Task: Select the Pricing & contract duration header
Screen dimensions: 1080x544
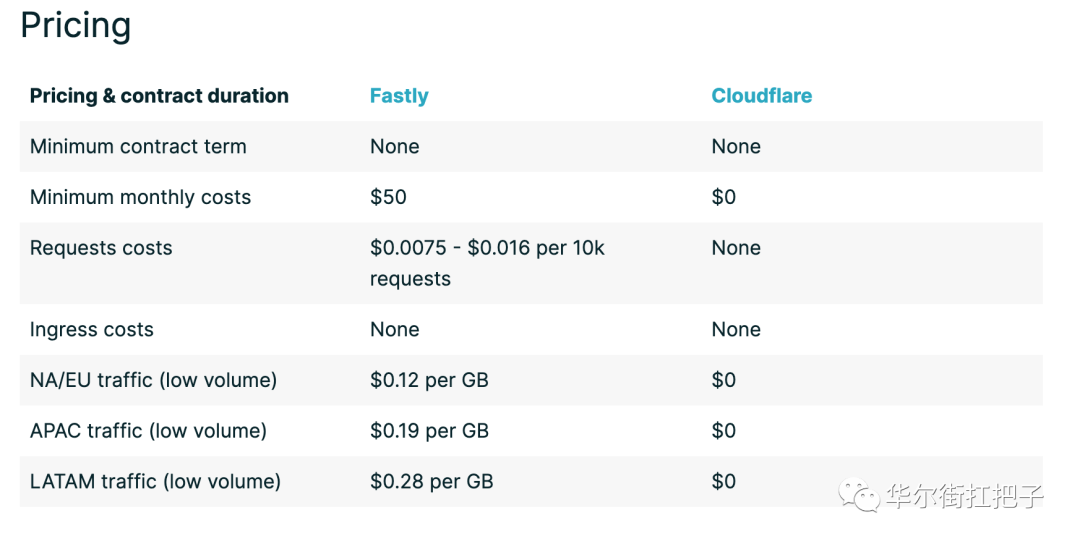Action: (x=159, y=96)
